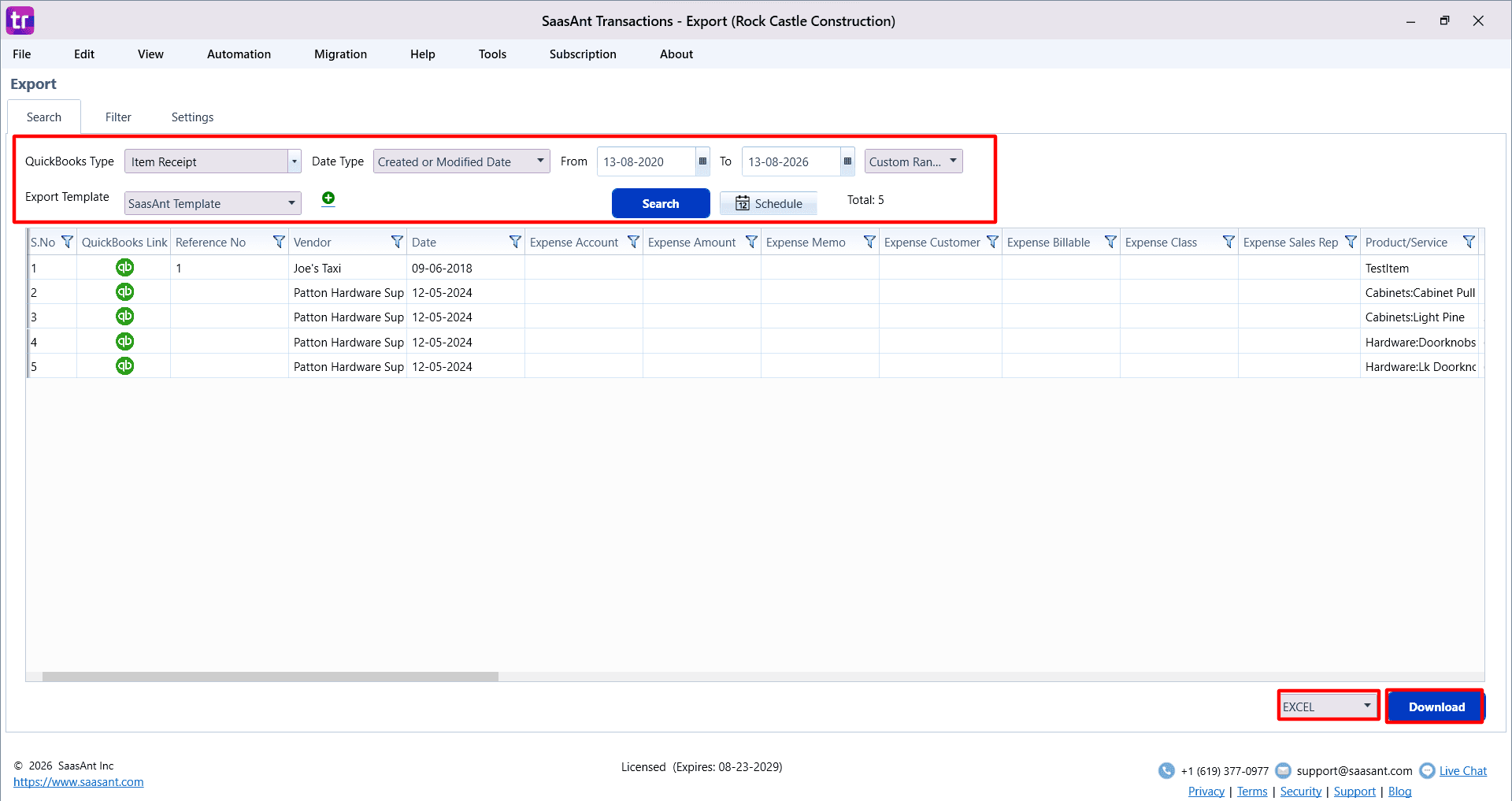Screen dimensions: 1512x801
Task: Click the Expense Account filter icon
Action: [633, 242]
